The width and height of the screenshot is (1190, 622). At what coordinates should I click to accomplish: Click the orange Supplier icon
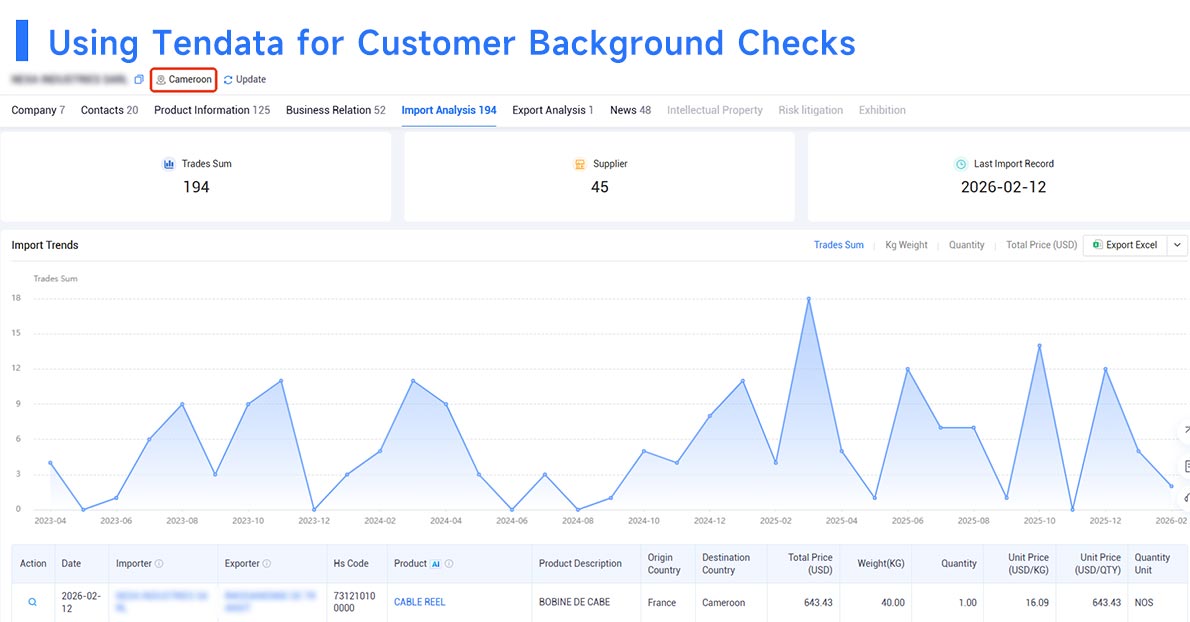tap(580, 164)
